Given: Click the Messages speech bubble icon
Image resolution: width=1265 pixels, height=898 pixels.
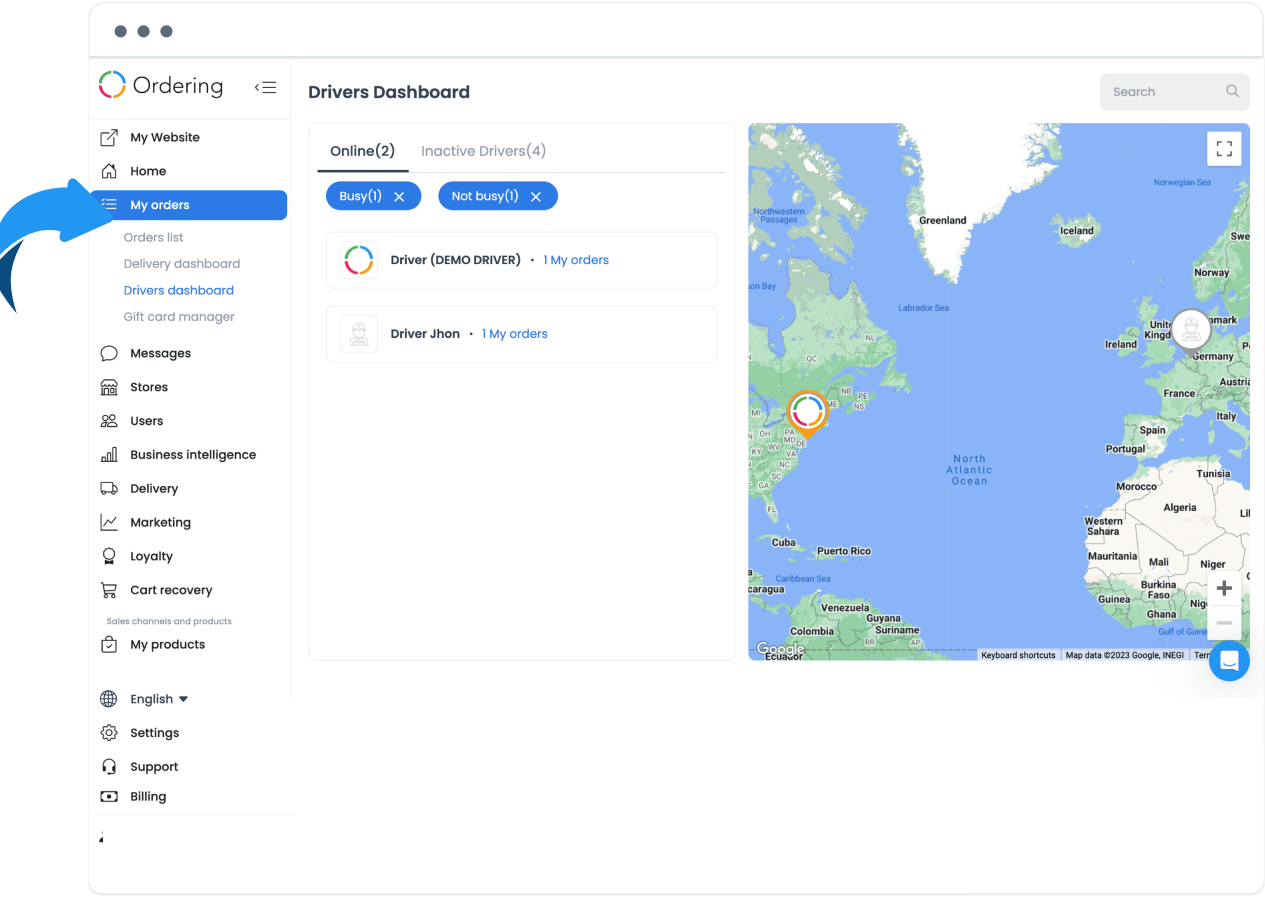Looking at the screenshot, I should (x=110, y=353).
